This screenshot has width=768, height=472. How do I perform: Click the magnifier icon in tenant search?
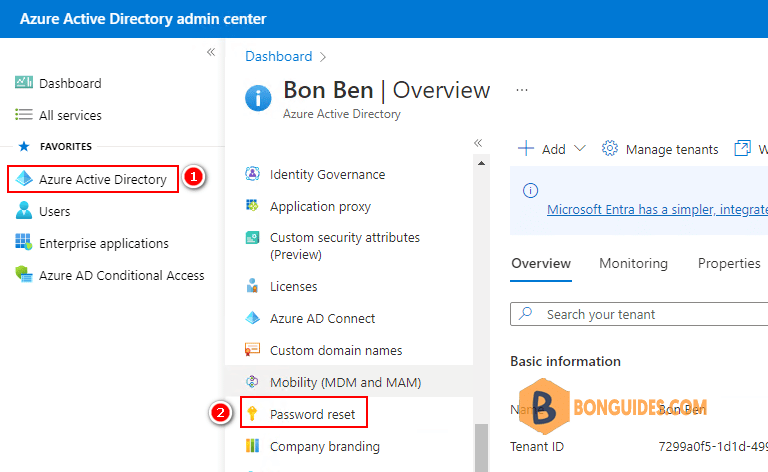(526, 313)
